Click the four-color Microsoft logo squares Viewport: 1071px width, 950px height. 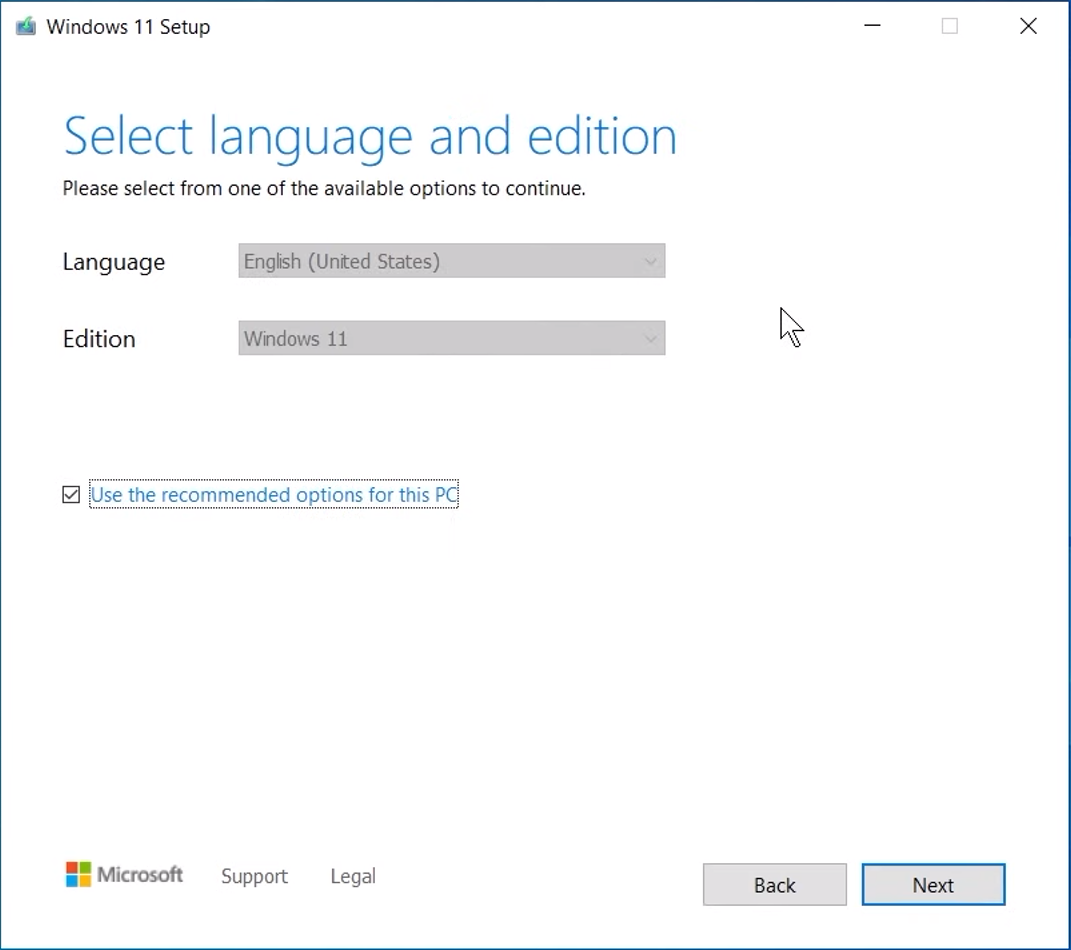tap(78, 875)
